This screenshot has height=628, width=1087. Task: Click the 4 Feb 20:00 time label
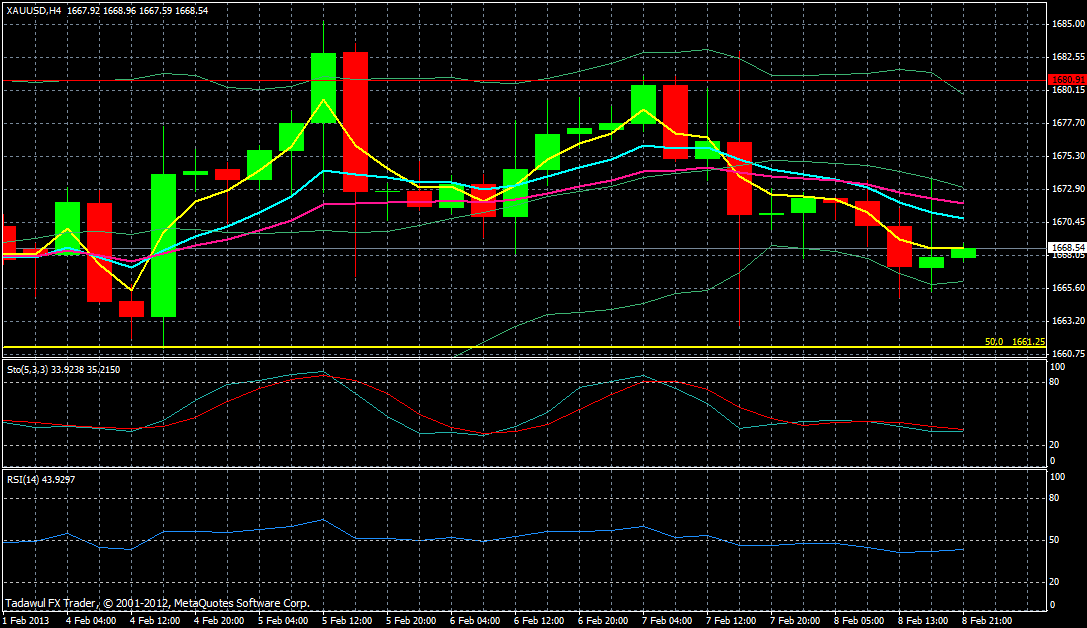coord(218,620)
